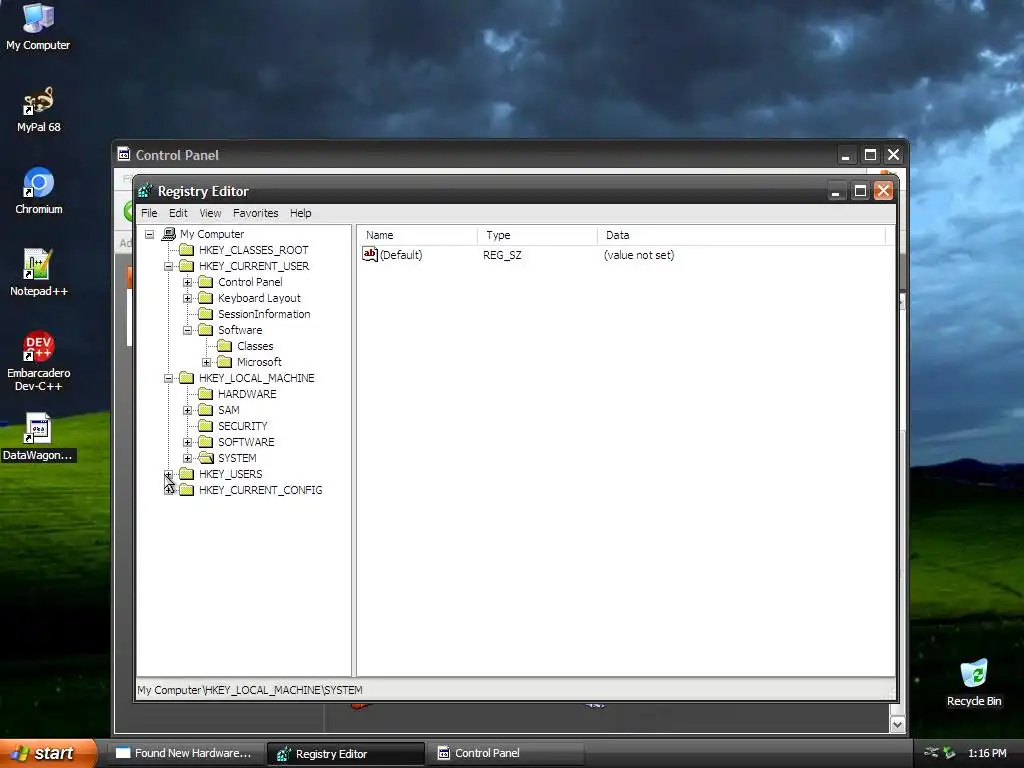Select the DataWagon desktop shortcut

(x=38, y=438)
